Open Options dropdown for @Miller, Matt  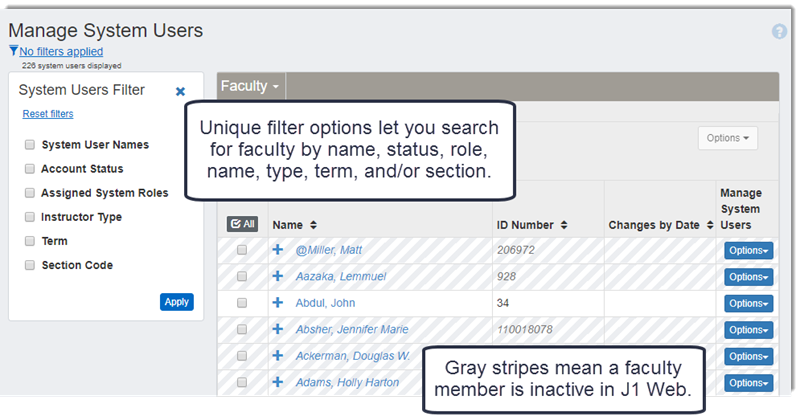[749, 250]
